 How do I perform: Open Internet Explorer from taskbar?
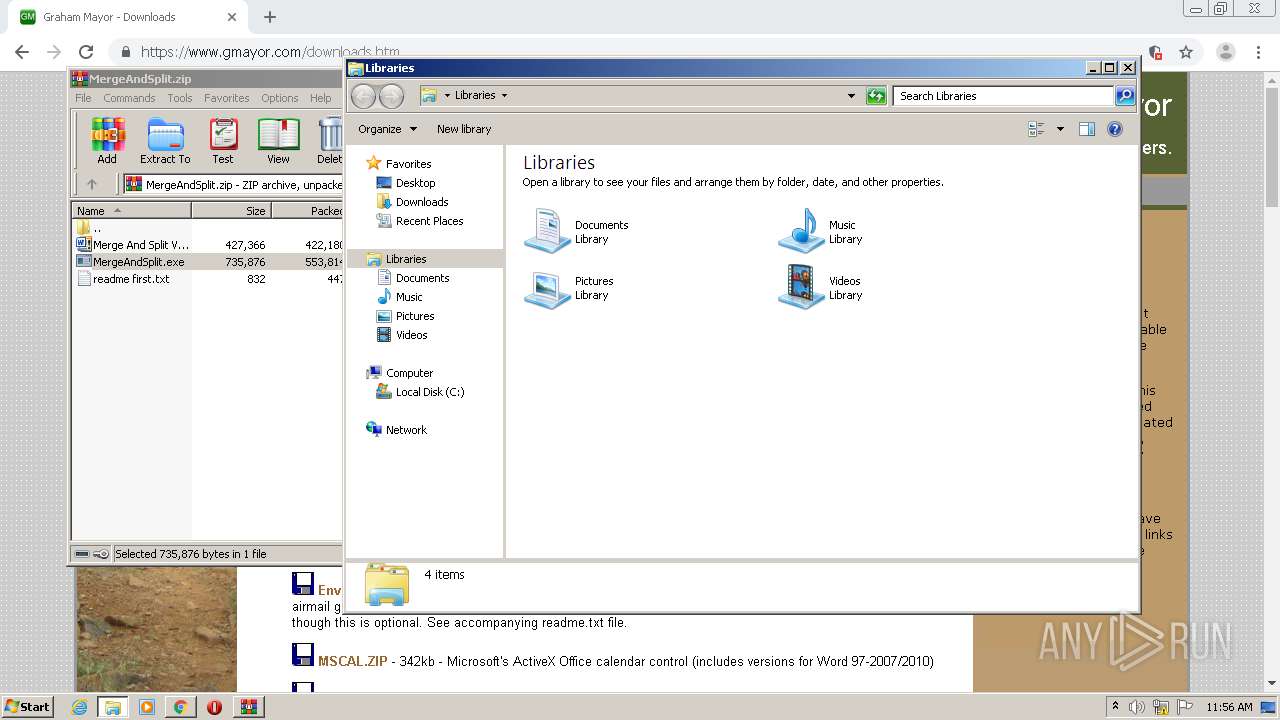coord(79,707)
